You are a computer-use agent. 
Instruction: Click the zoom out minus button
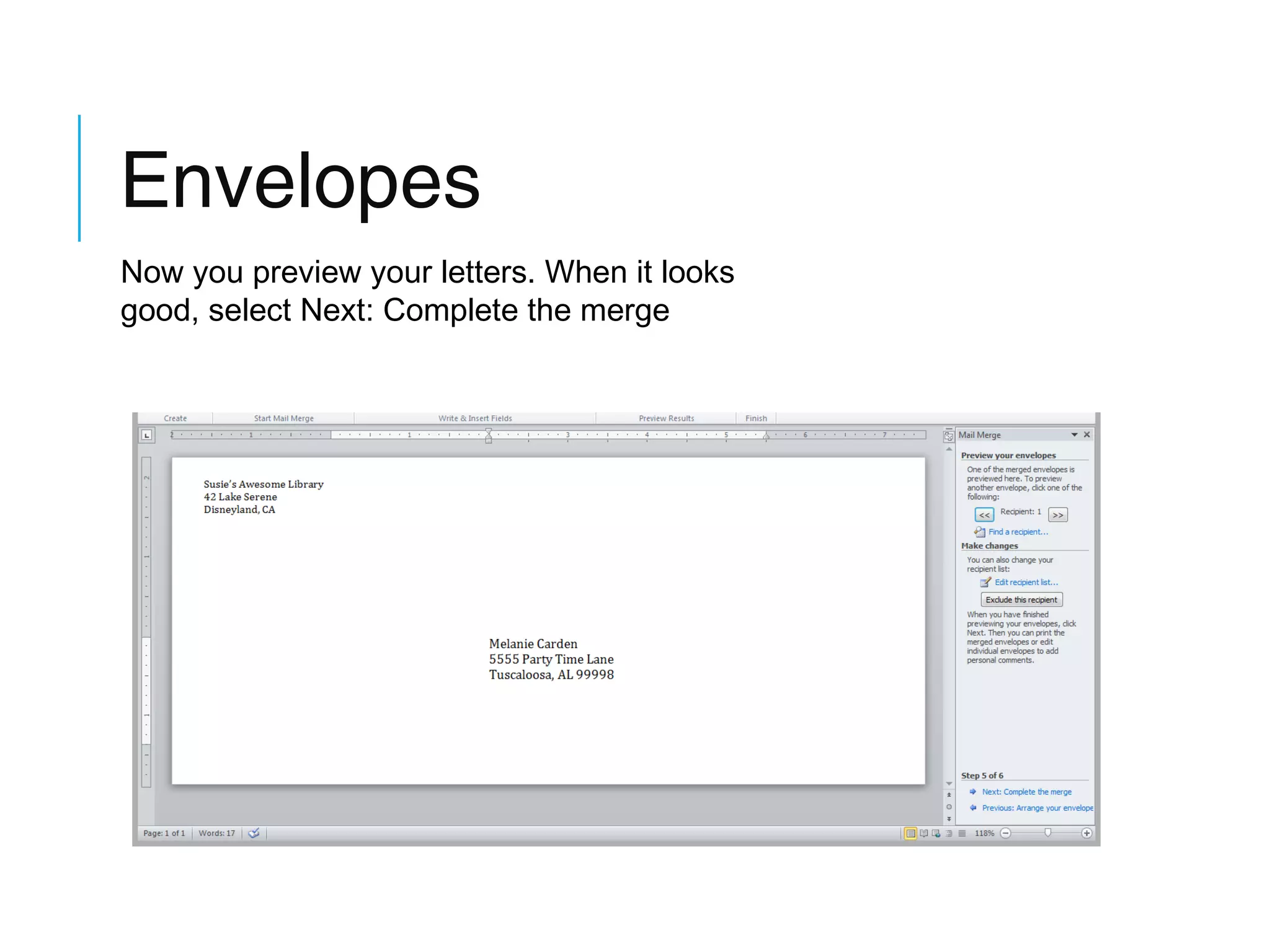1005,833
